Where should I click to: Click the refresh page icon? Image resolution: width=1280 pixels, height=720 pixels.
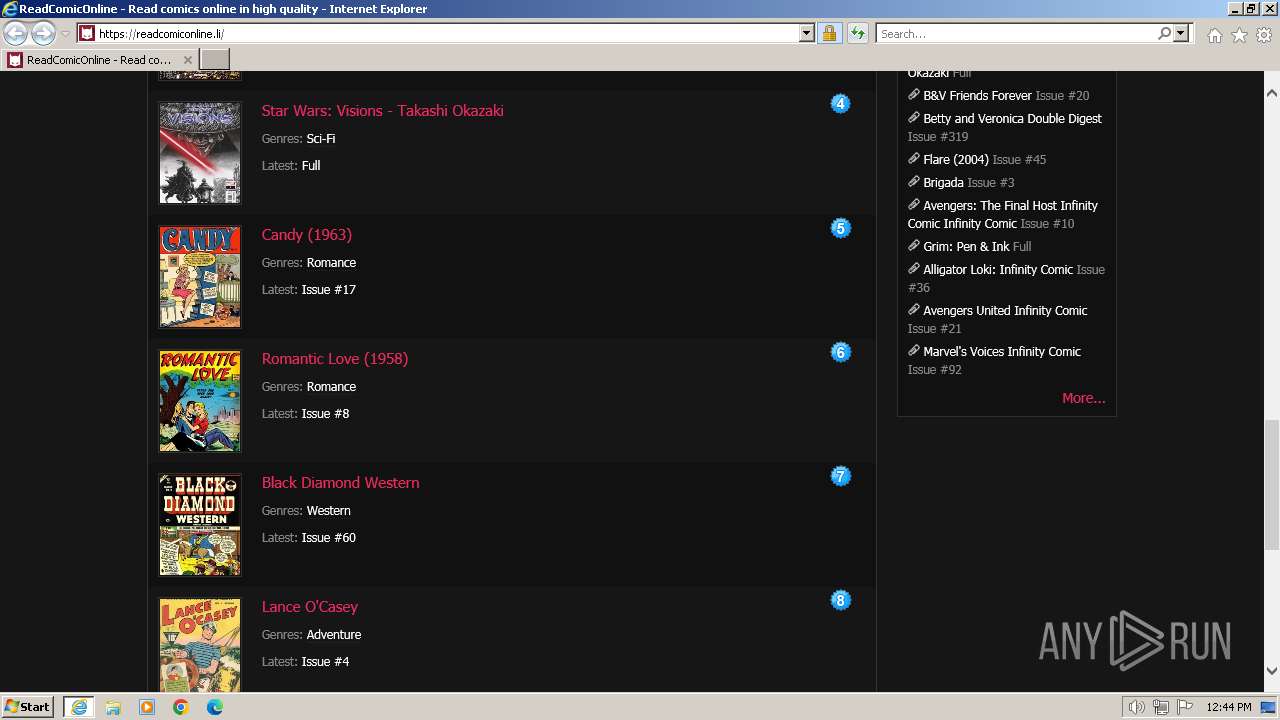click(x=857, y=33)
